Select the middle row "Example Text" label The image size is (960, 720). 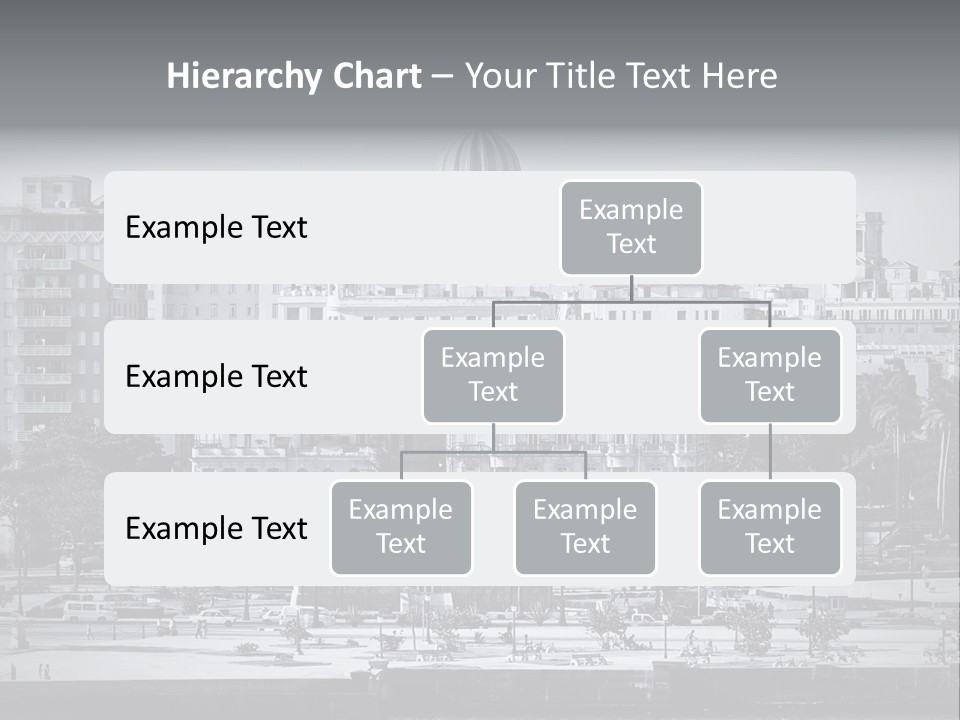216,376
